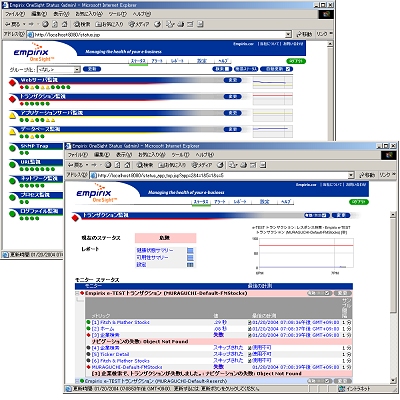Open the [1] Fitch & Mather Stocks link
Image resolution: width=400 pixels, height=400 pixels.
coord(121,322)
